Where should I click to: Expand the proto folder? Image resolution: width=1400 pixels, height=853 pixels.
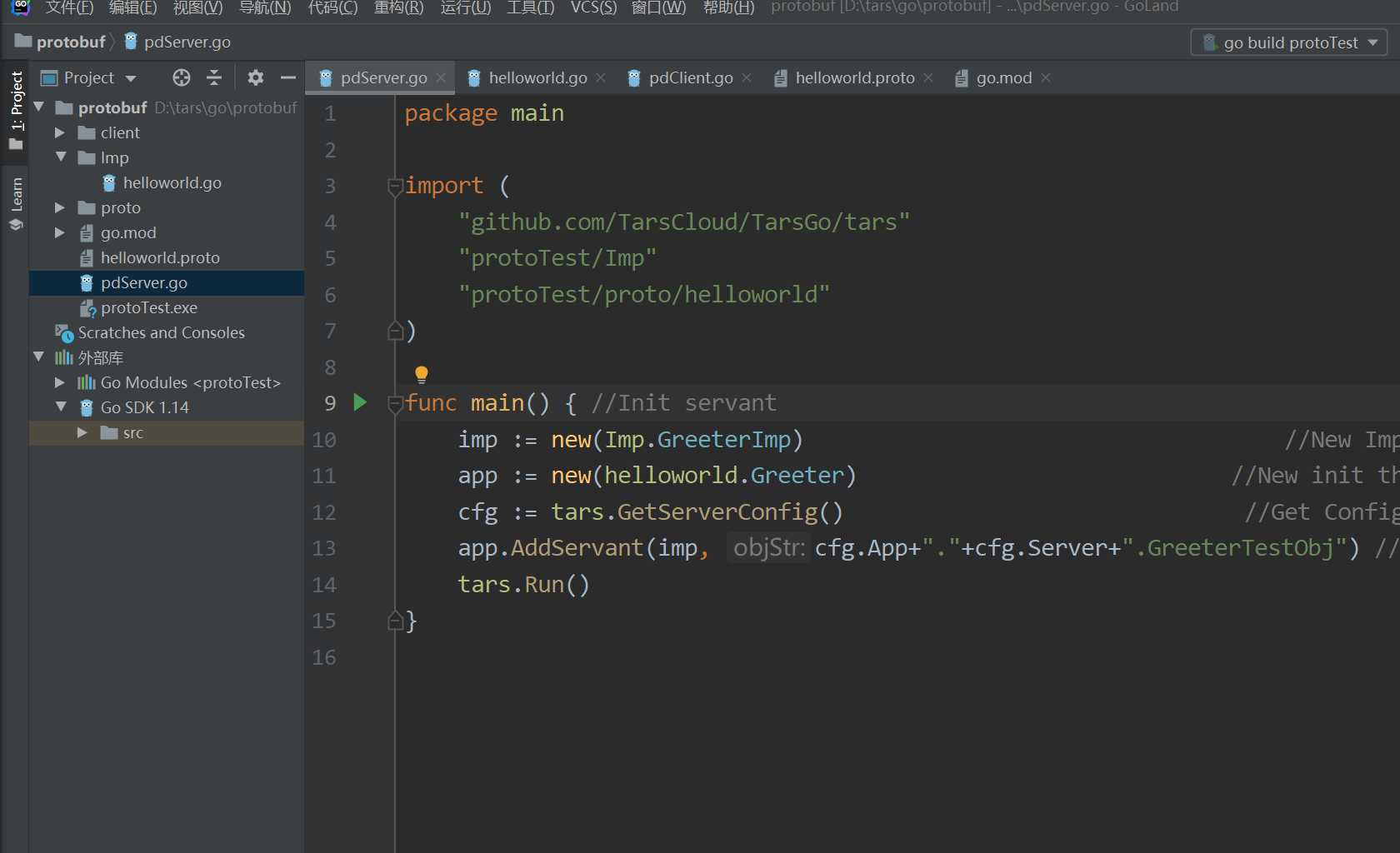[59, 207]
